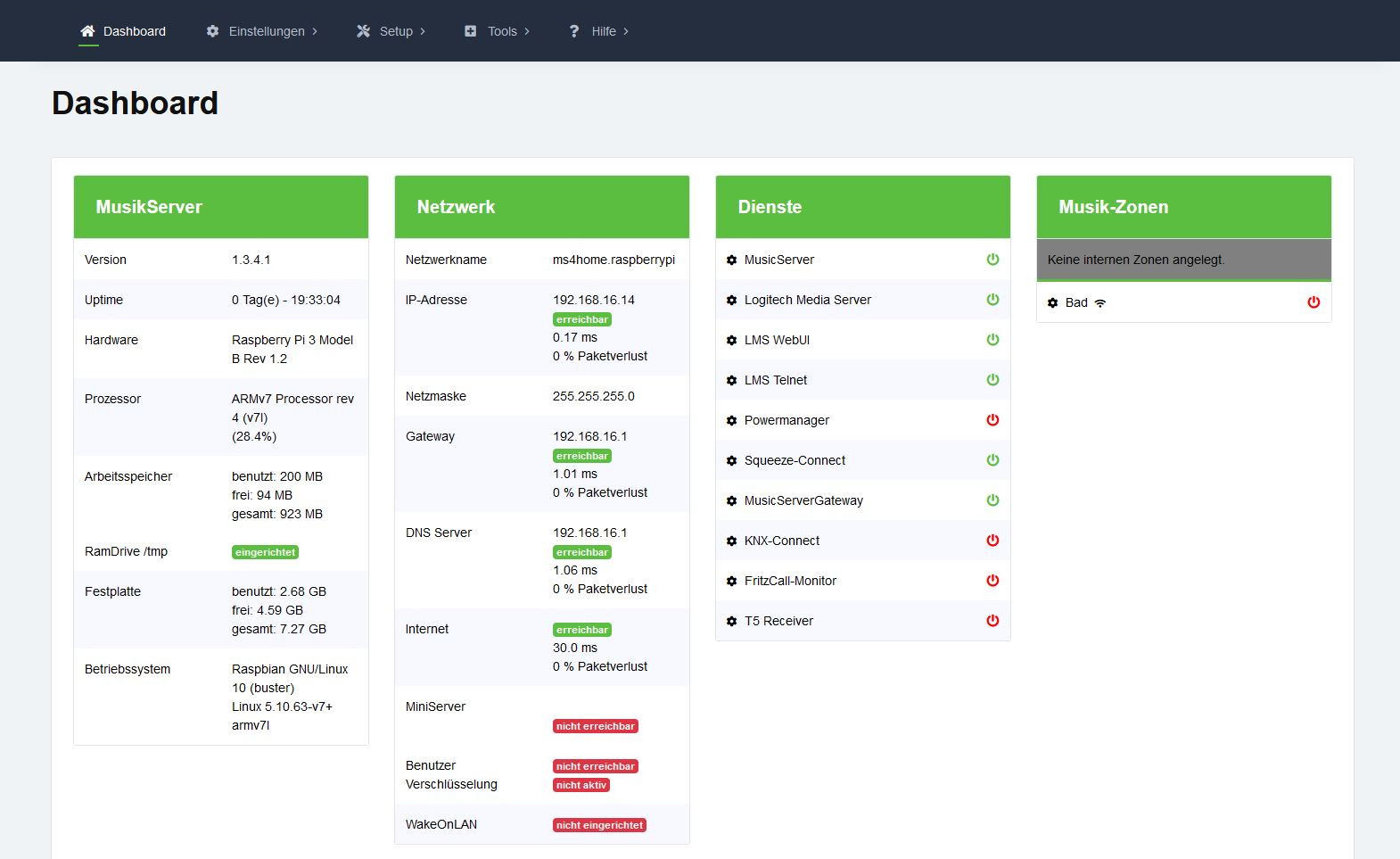Screen dimensions: 1400x859
Task: Click the gear icon next to KNX-Connect
Action: pos(731,541)
